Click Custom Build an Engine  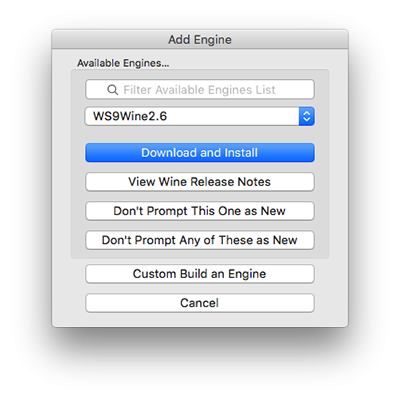pyautogui.click(x=200, y=274)
